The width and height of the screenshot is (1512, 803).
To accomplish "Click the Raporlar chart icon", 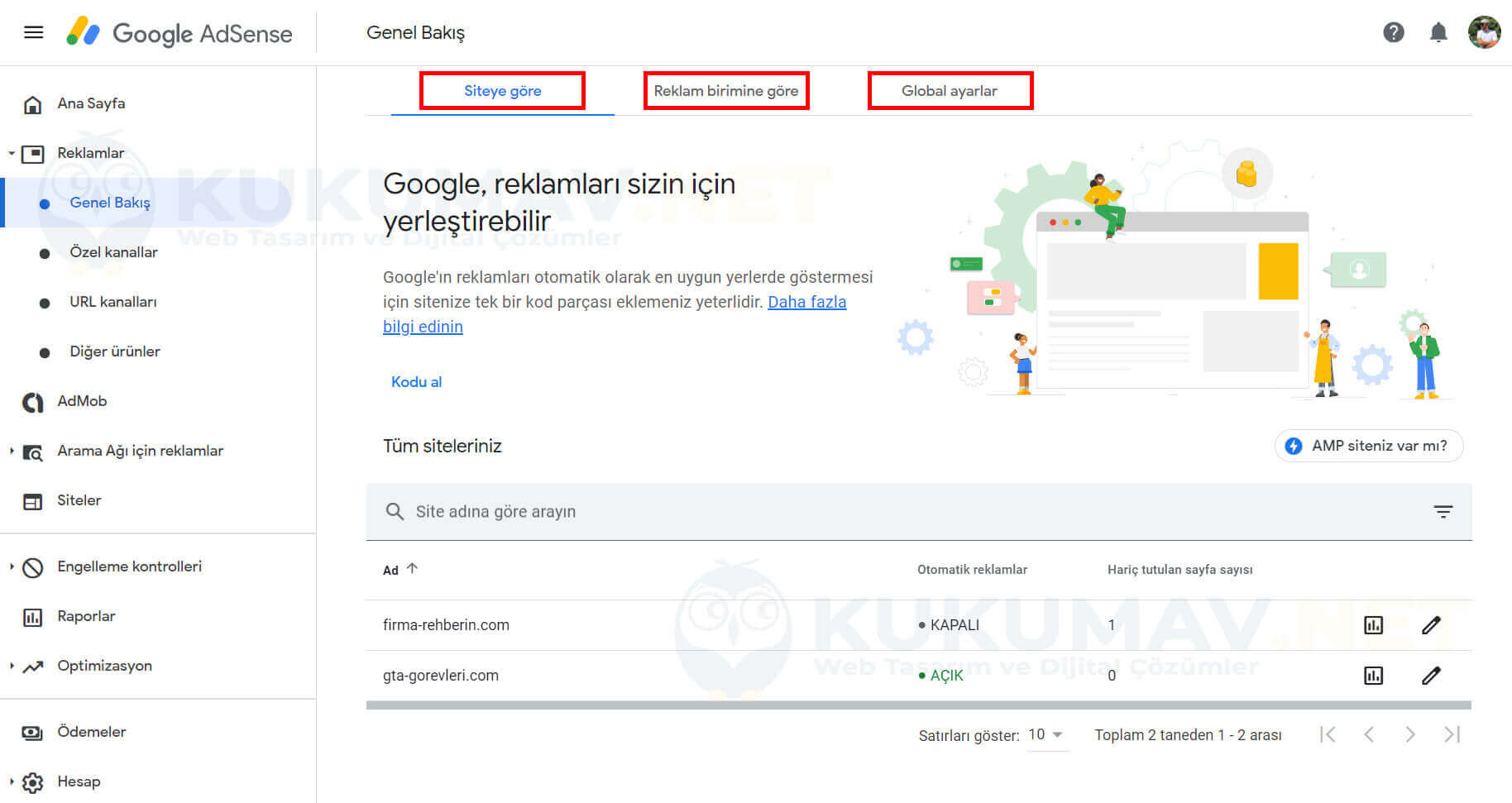I will pos(32,618).
